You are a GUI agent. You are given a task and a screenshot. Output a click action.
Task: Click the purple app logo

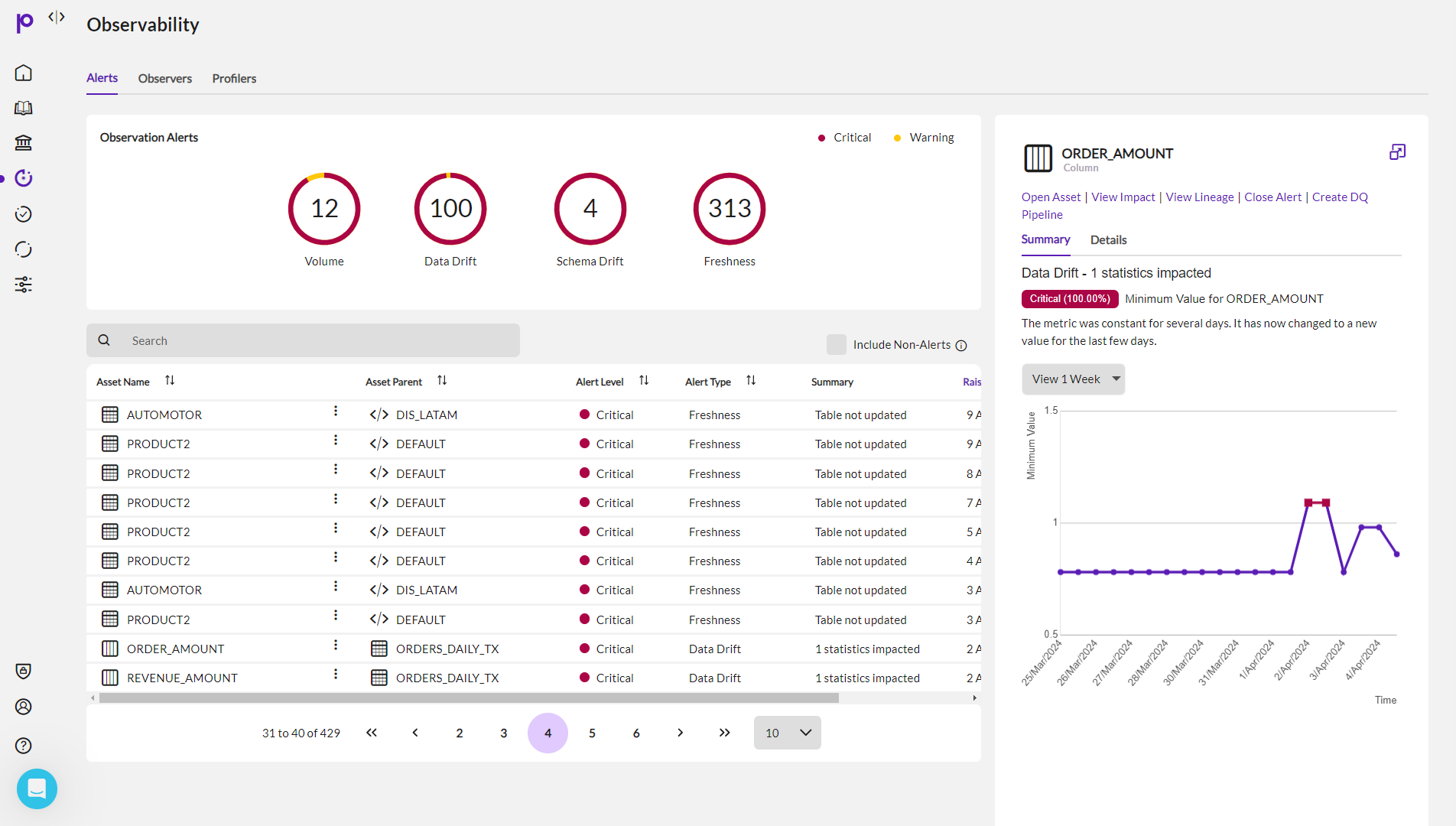pos(24,22)
